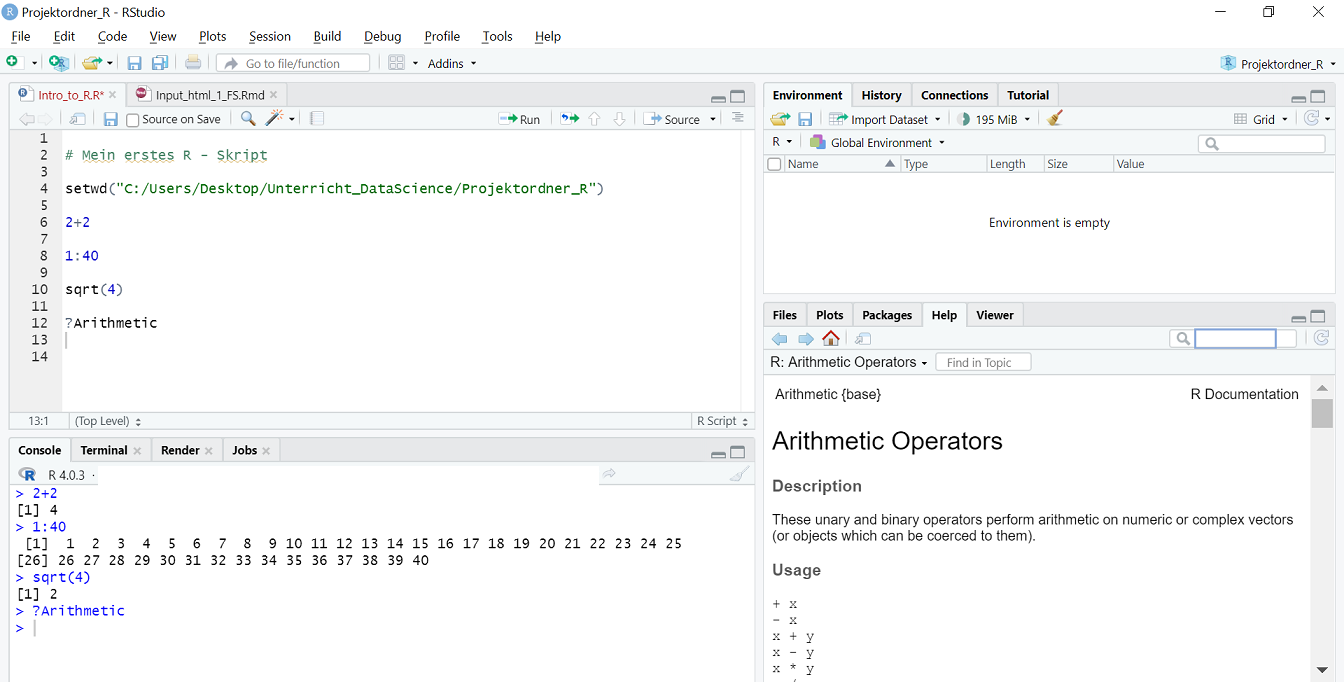This screenshot has width=1344, height=682.
Task: Clear the console with the broom icon
Action: (x=738, y=474)
